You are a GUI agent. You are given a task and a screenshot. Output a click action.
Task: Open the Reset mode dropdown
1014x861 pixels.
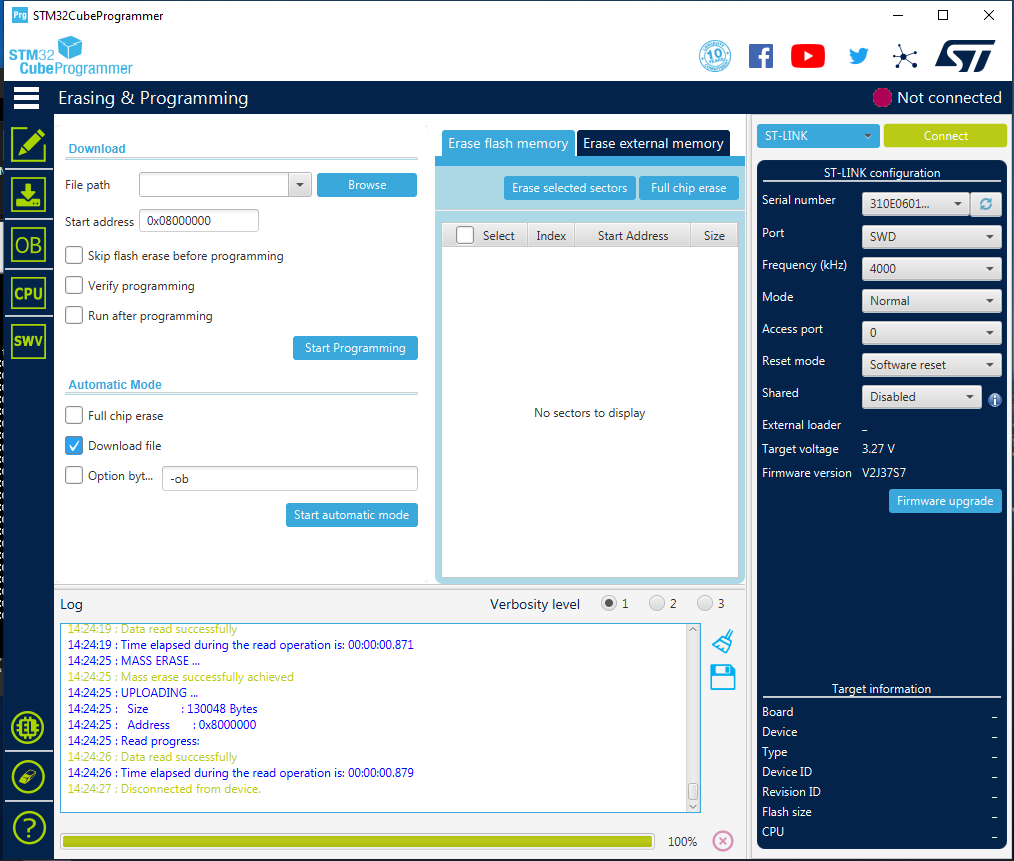point(931,365)
